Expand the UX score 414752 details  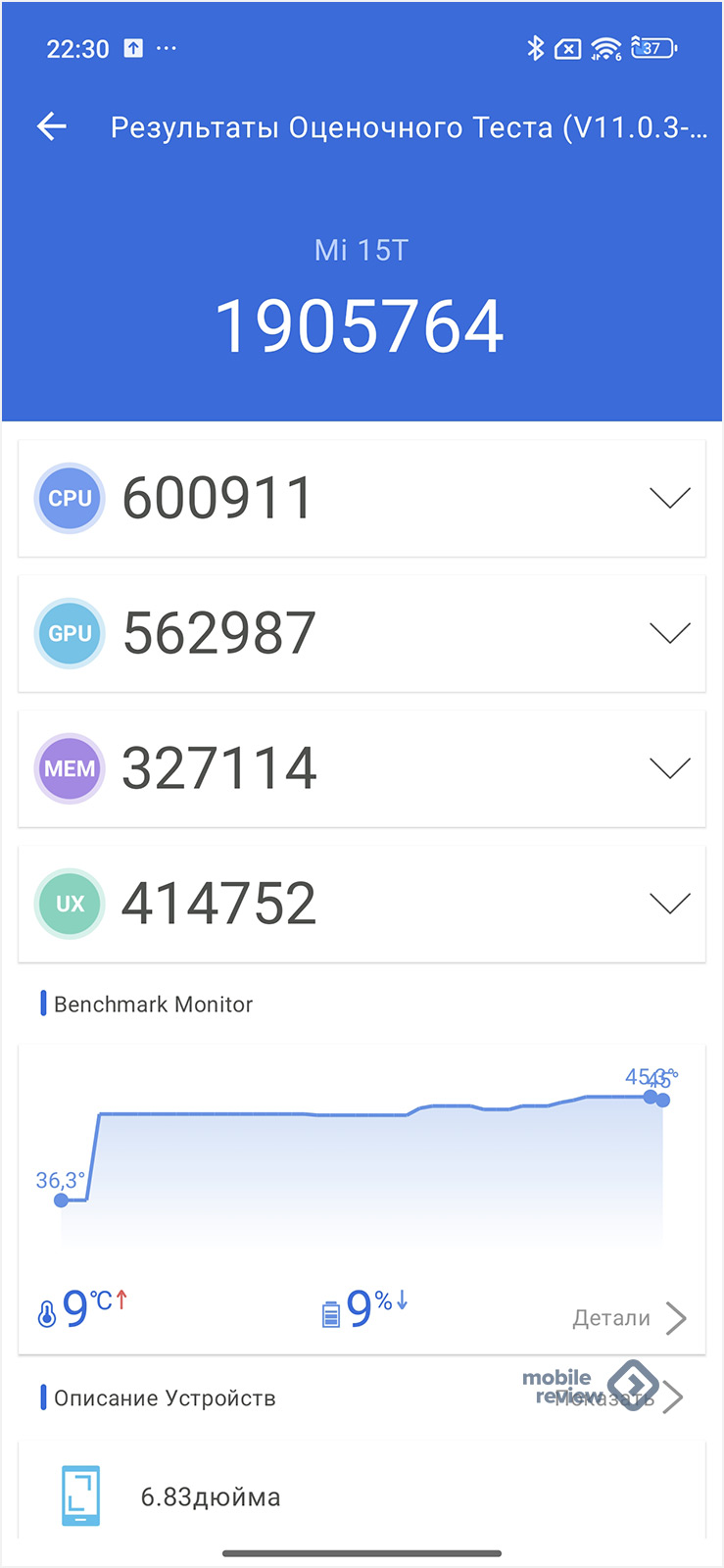tap(670, 904)
